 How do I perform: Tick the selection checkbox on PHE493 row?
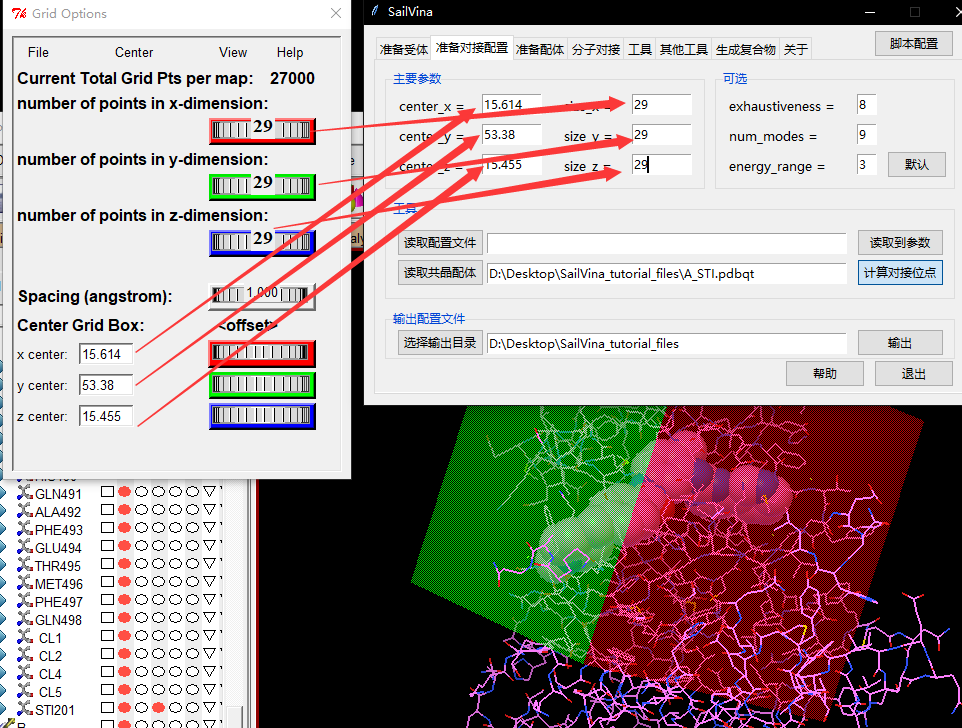(107, 527)
